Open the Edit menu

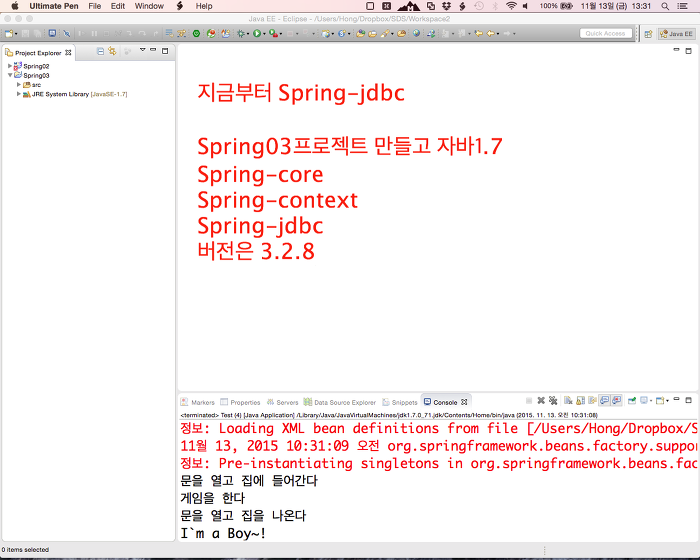tap(118, 6)
